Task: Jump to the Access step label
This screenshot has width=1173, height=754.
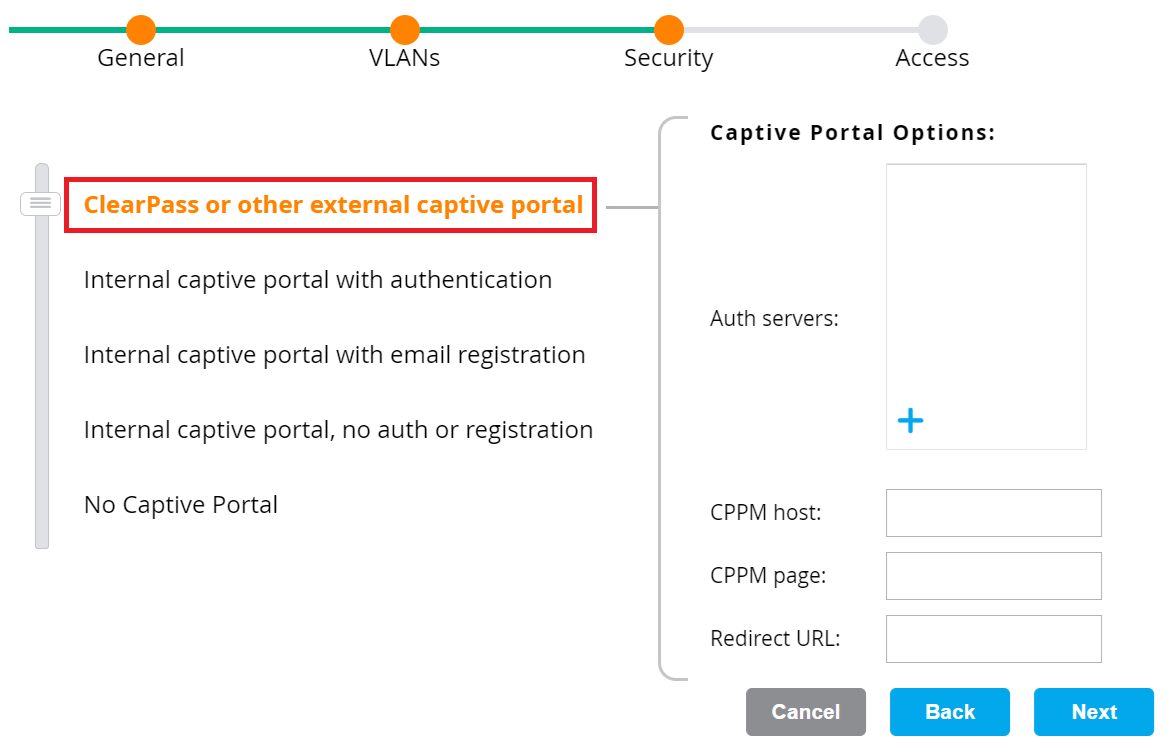Action: point(932,58)
